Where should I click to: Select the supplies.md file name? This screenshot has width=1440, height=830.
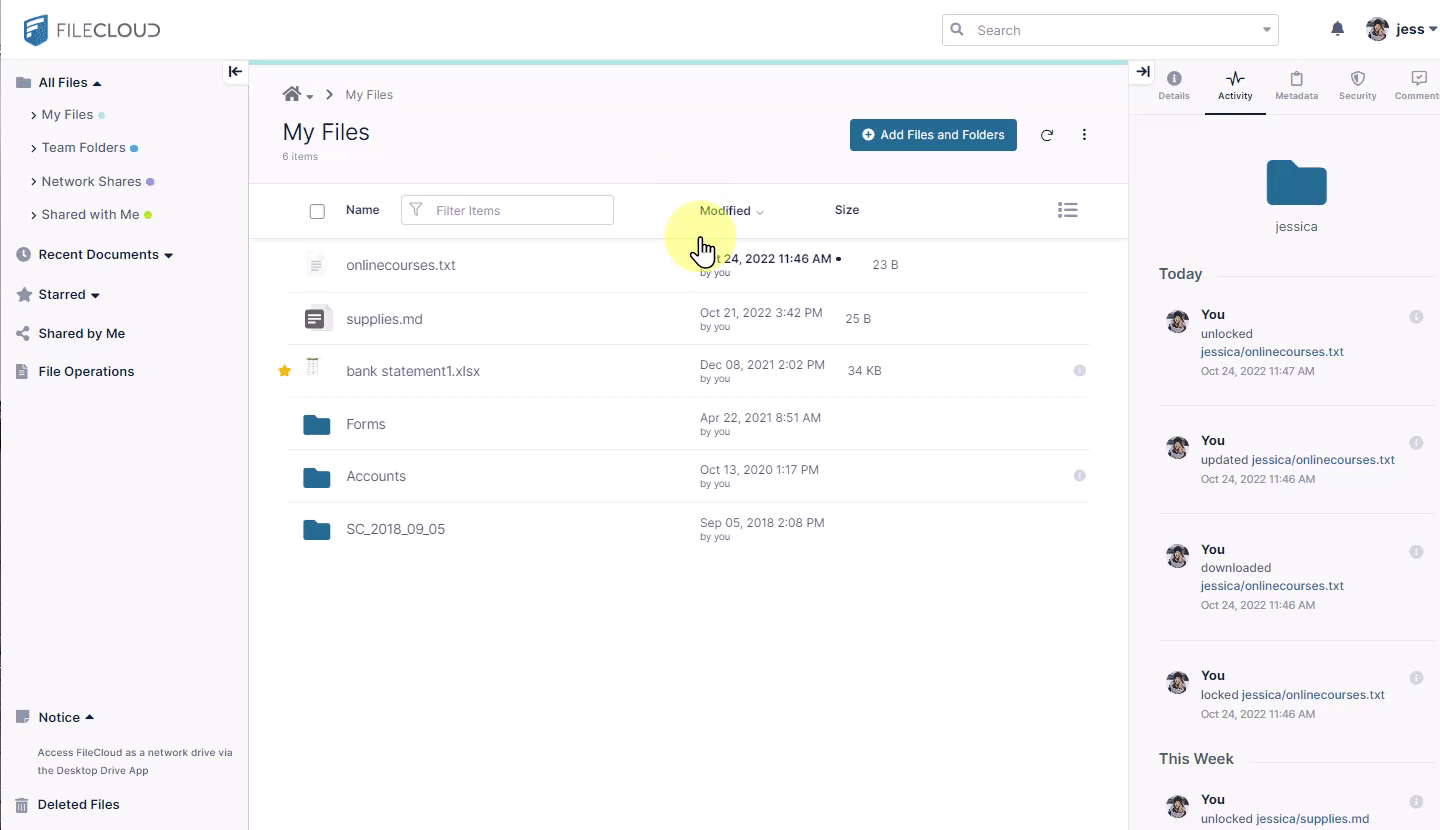(384, 320)
